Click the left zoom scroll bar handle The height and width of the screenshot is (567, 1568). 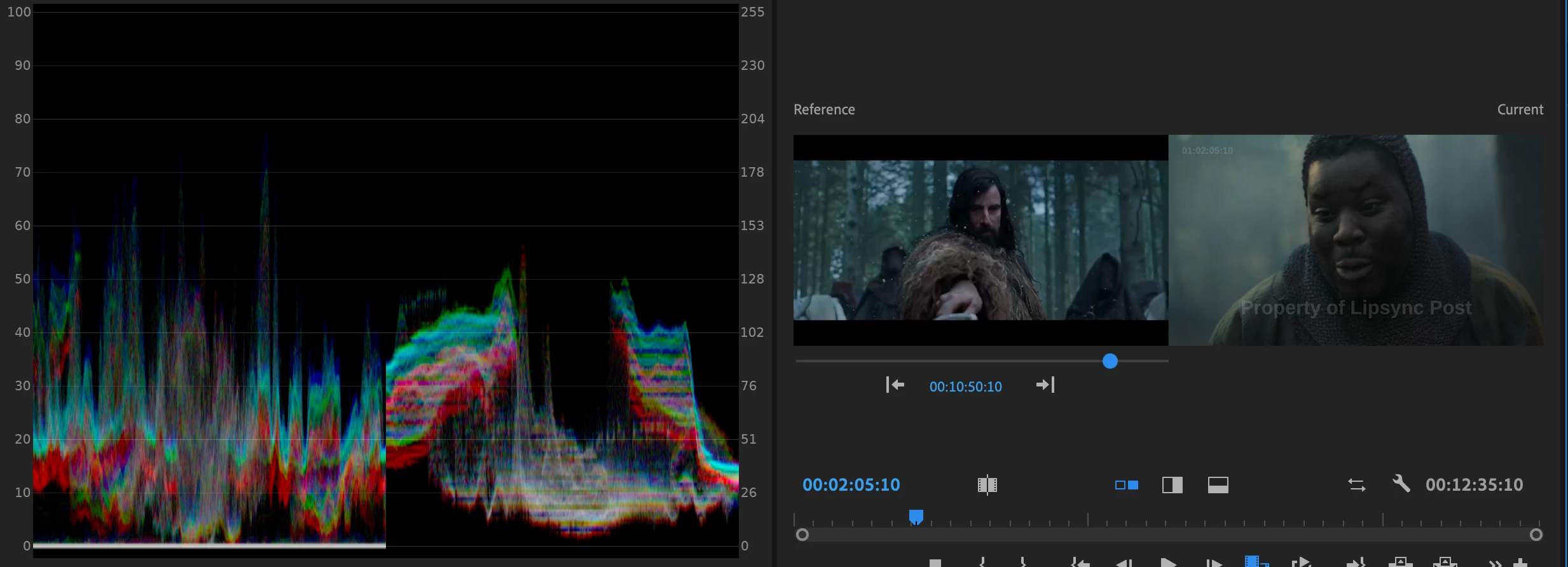802,535
